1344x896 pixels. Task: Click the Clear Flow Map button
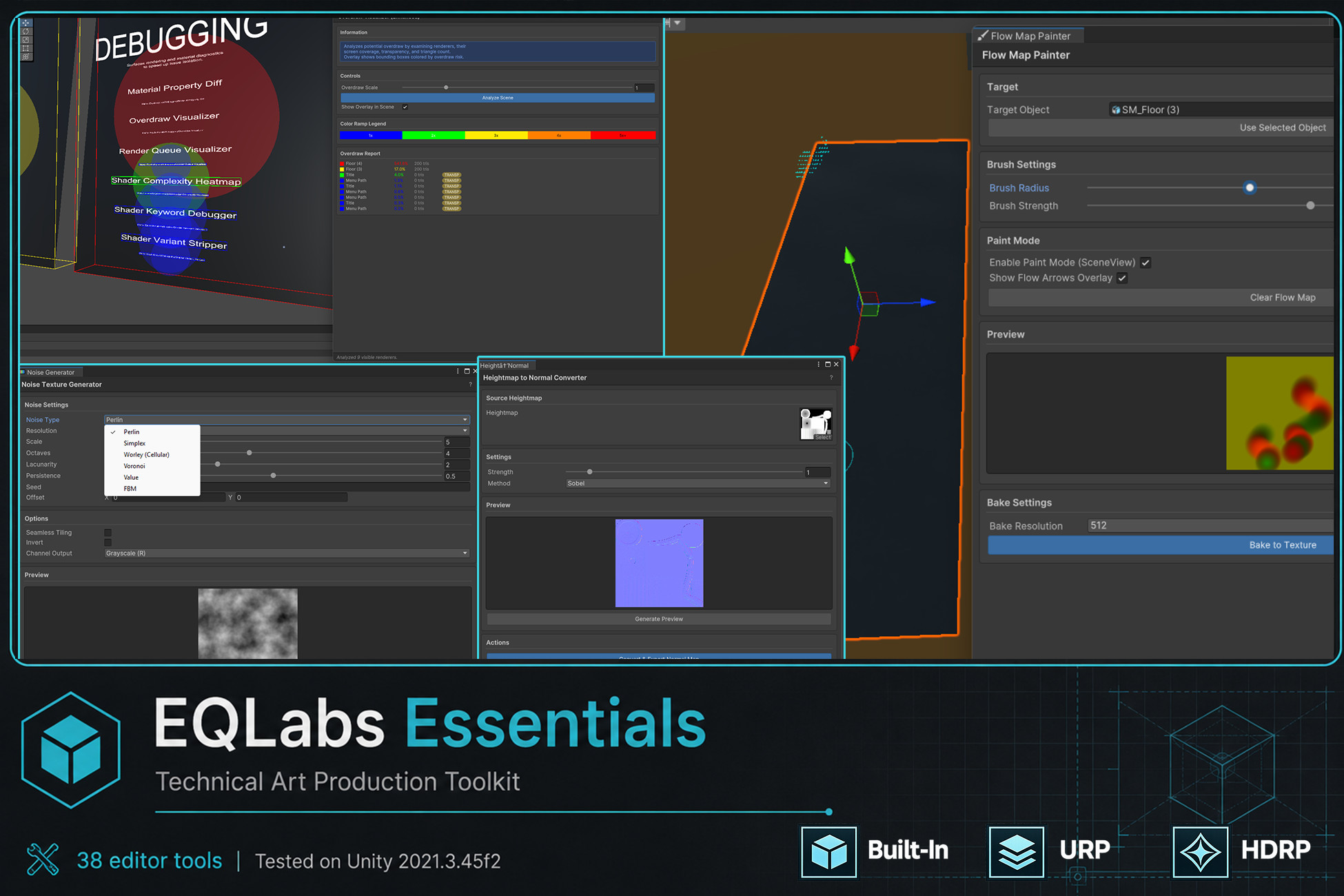(1161, 298)
